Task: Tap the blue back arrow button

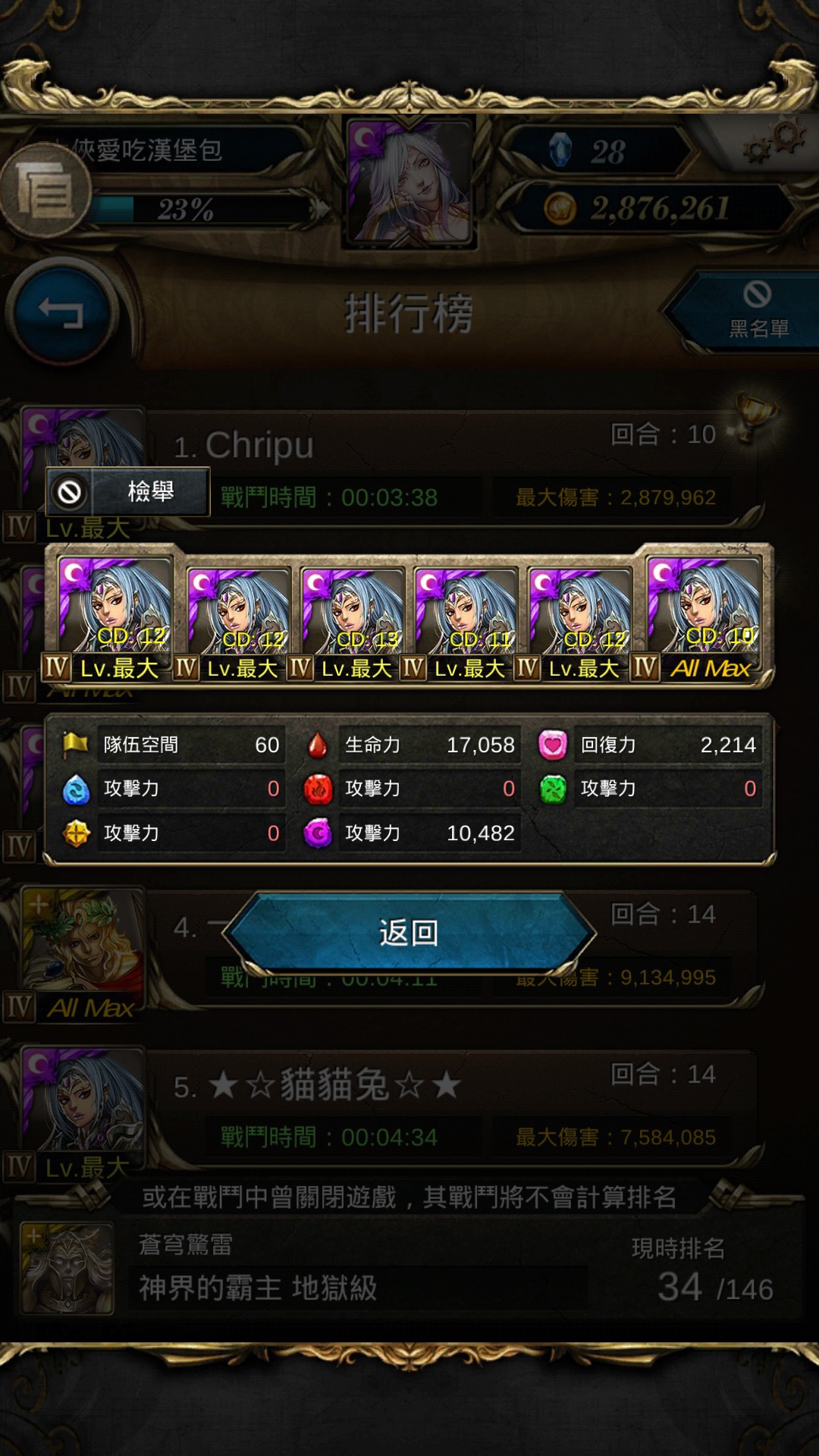Action: pos(61,312)
